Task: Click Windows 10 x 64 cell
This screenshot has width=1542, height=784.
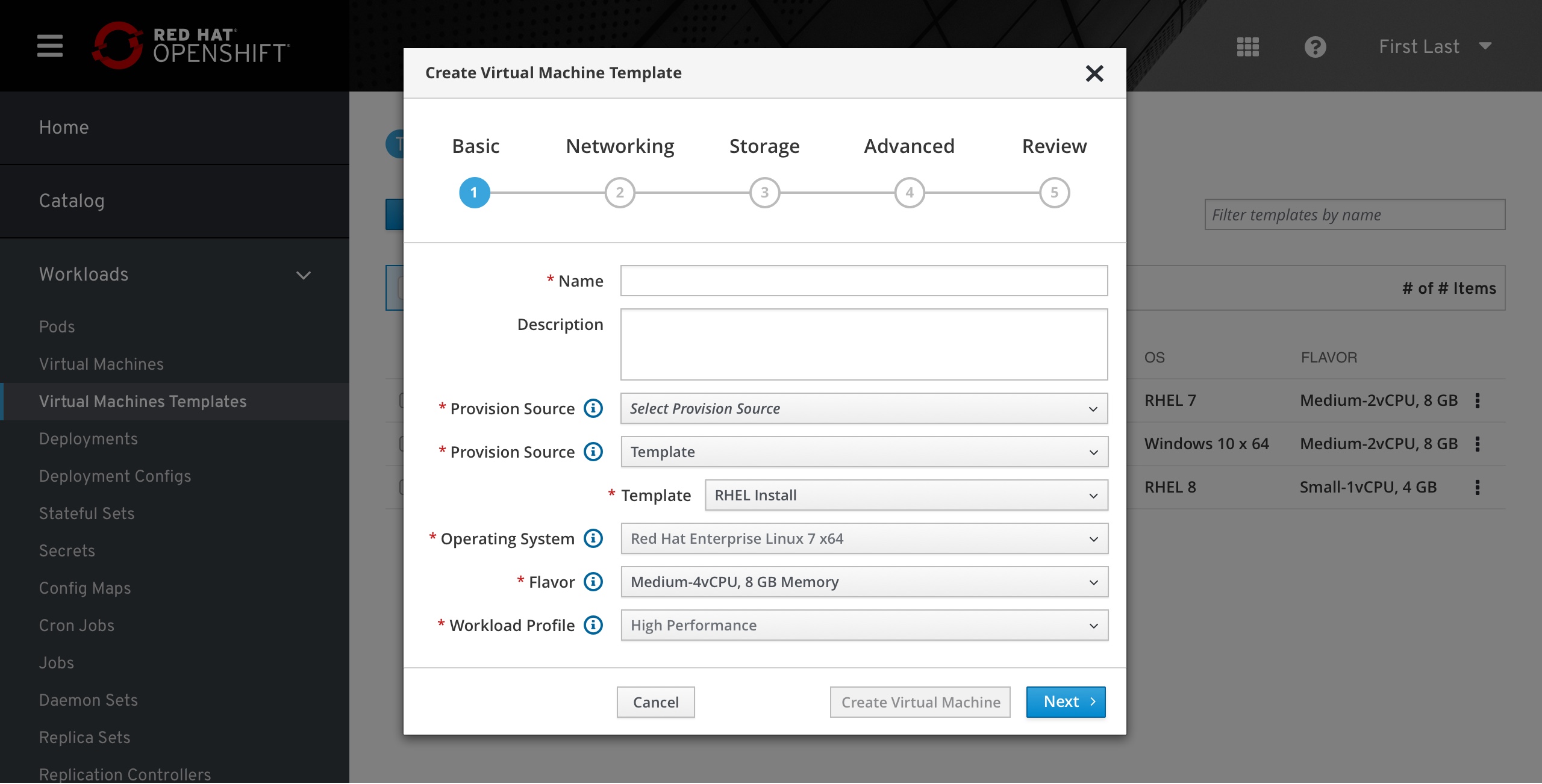Action: (x=1206, y=444)
